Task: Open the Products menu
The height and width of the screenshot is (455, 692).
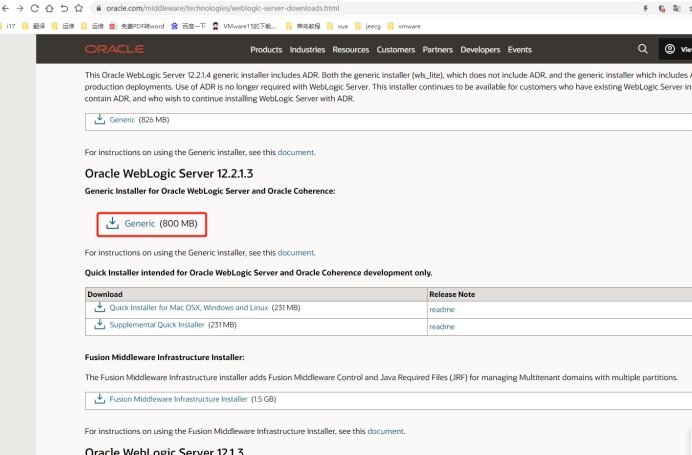Action: (266, 49)
